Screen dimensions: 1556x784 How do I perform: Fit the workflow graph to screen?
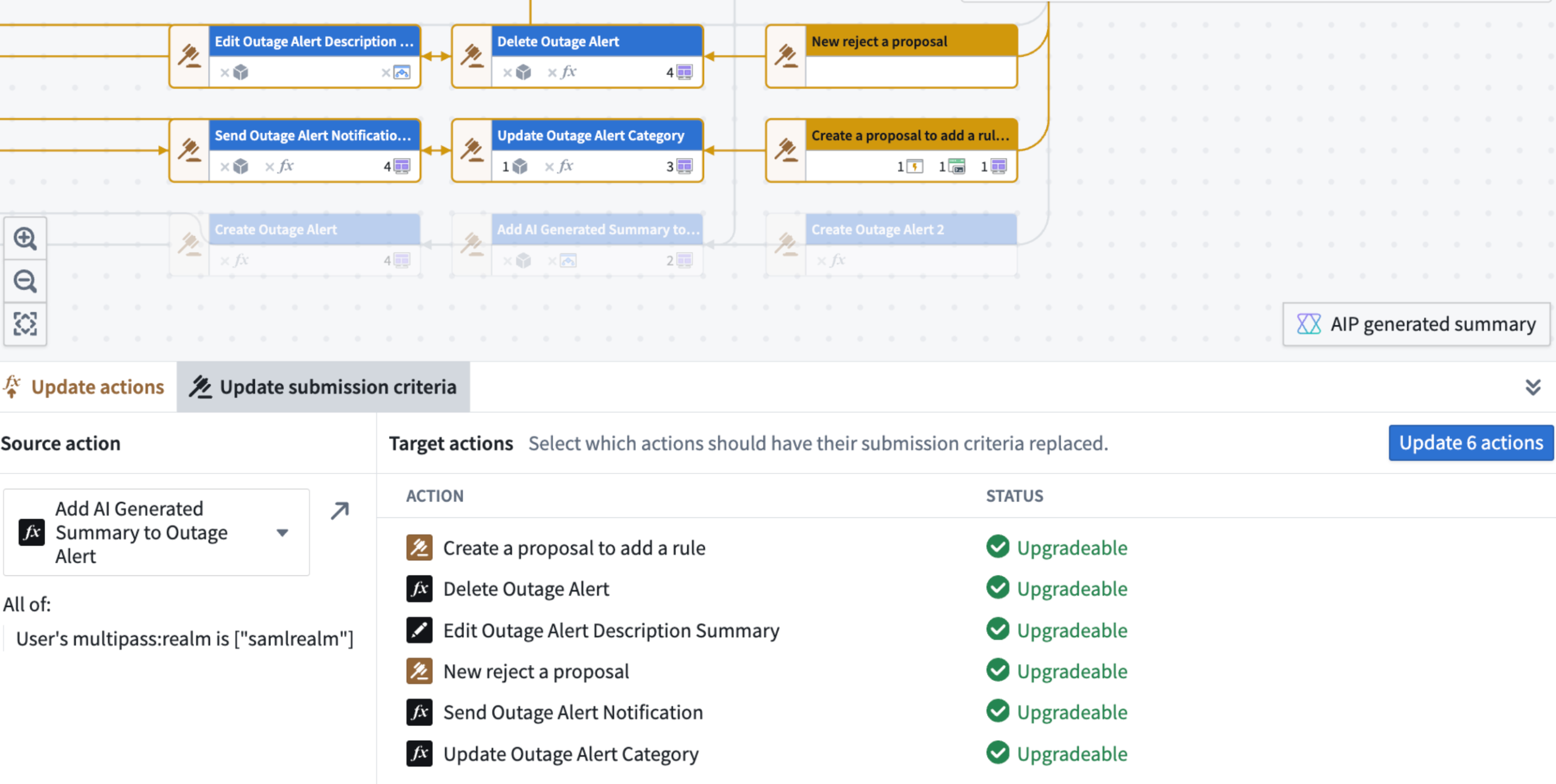(26, 323)
